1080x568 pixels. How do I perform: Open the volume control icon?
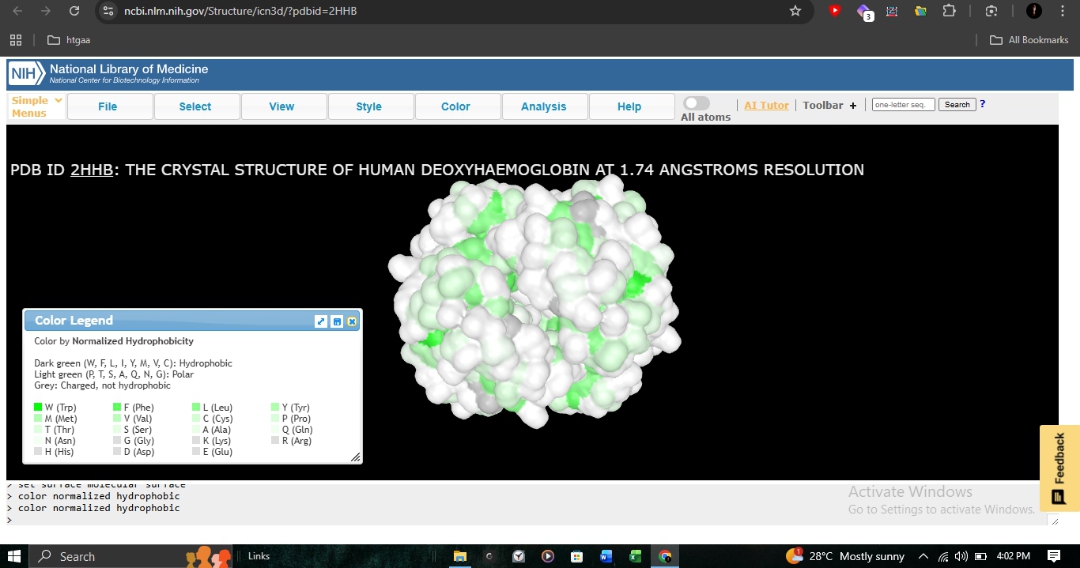tap(962, 556)
